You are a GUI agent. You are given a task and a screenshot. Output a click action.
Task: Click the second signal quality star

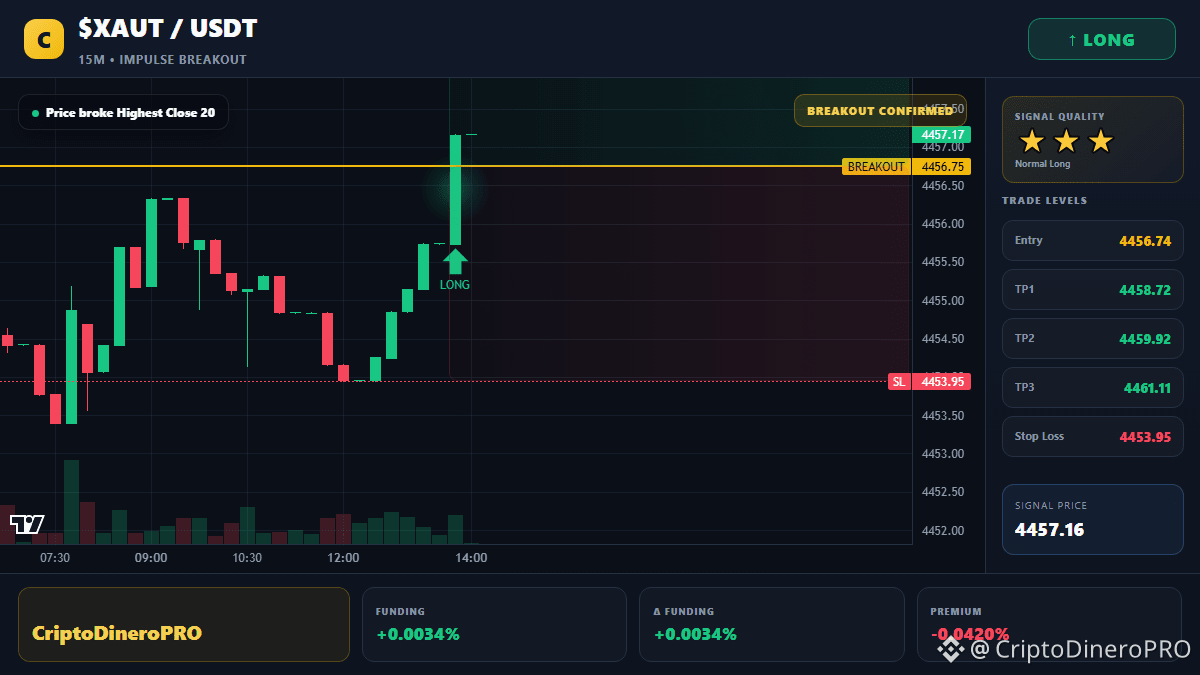[1066, 141]
